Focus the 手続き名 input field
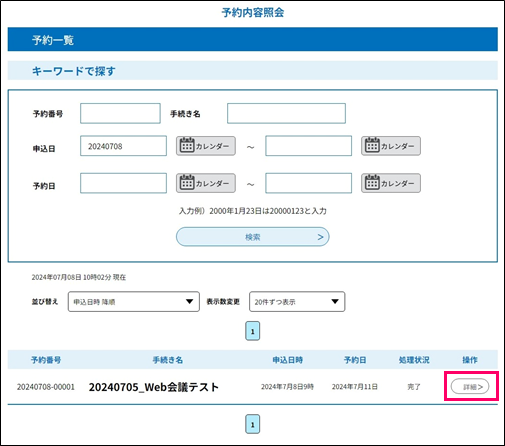The height and width of the screenshot is (446, 505). click(286, 113)
